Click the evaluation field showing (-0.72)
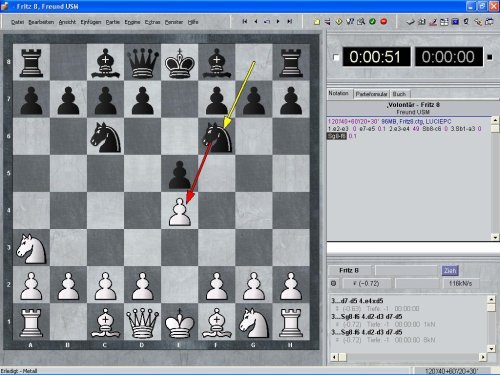This screenshot has height=375, width=500. click(366, 283)
